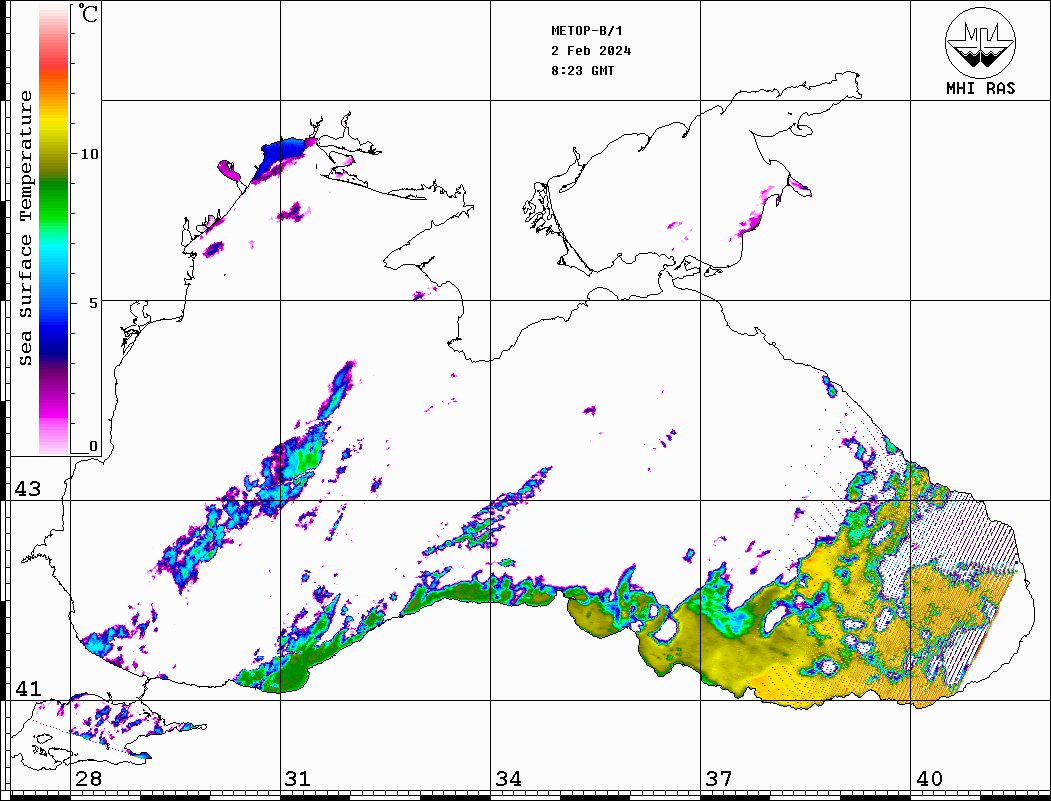The image size is (1051, 801).
Task: Click the date 2 Feb 2024
Action: [591, 51]
